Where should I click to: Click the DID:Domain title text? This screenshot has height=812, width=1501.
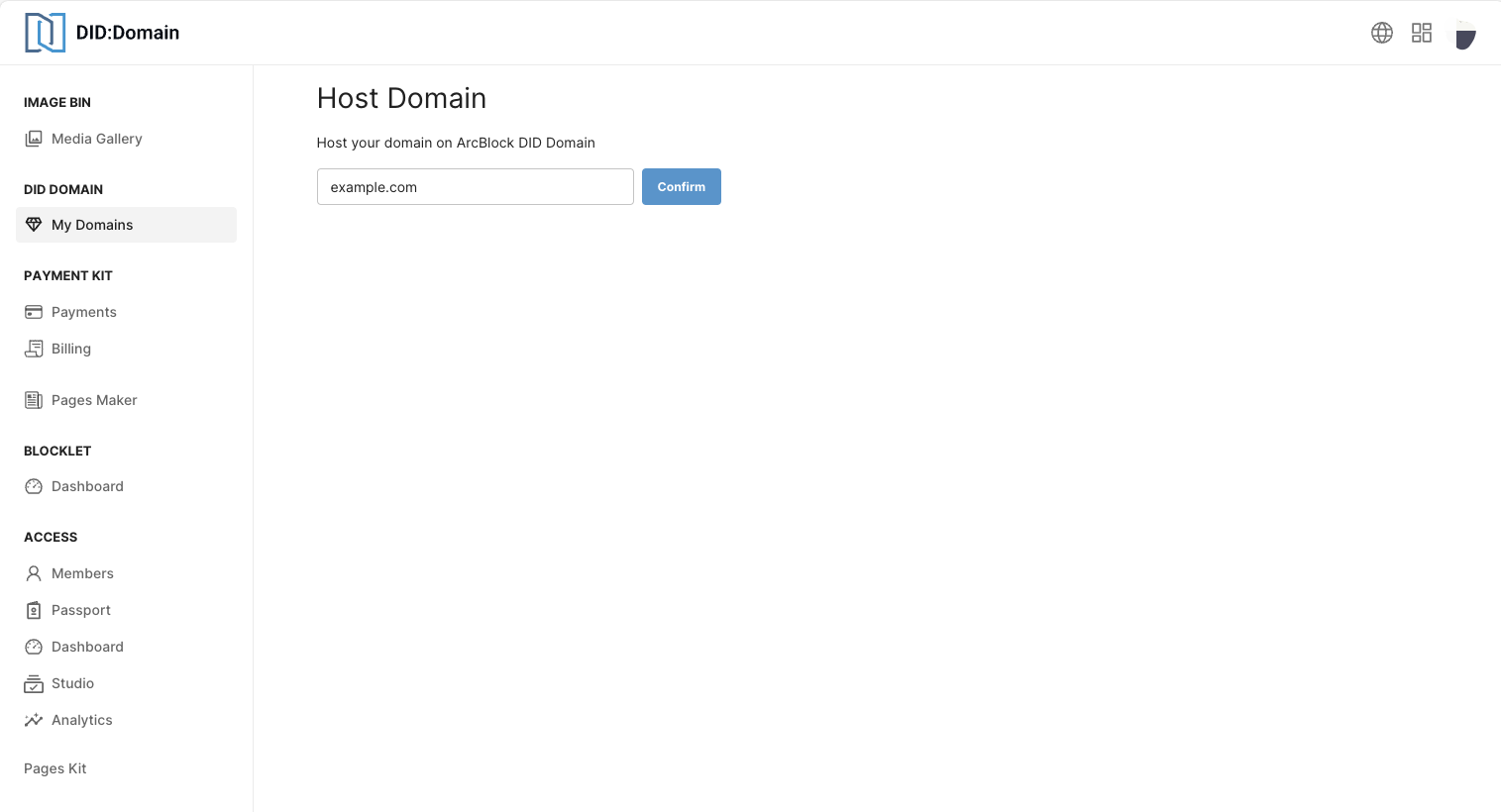pyautogui.click(x=128, y=33)
